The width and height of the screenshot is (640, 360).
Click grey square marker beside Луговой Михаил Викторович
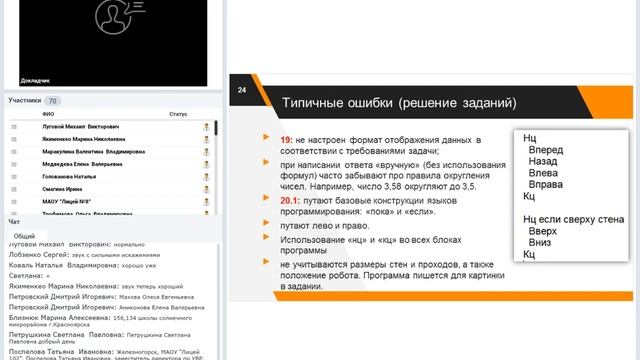click(14, 127)
